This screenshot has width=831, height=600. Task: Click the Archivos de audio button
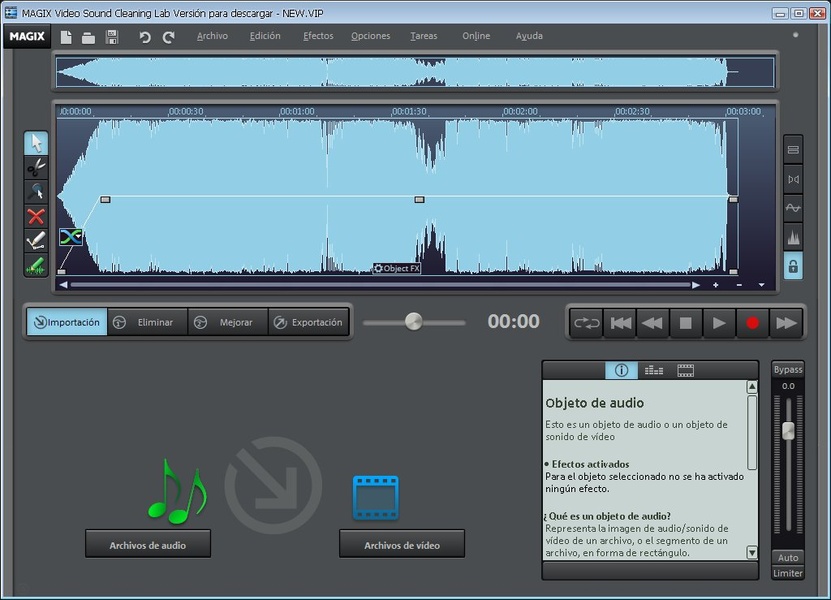[148, 545]
